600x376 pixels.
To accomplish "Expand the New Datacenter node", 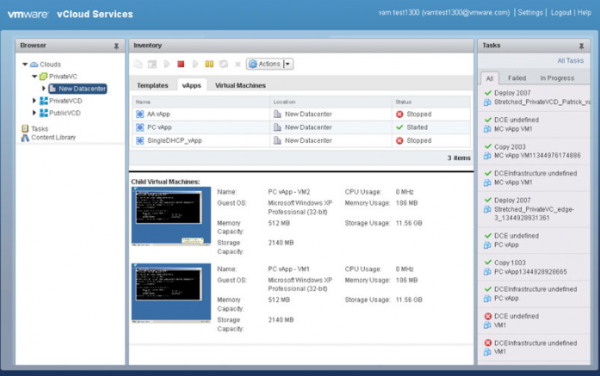I will (x=43, y=88).
